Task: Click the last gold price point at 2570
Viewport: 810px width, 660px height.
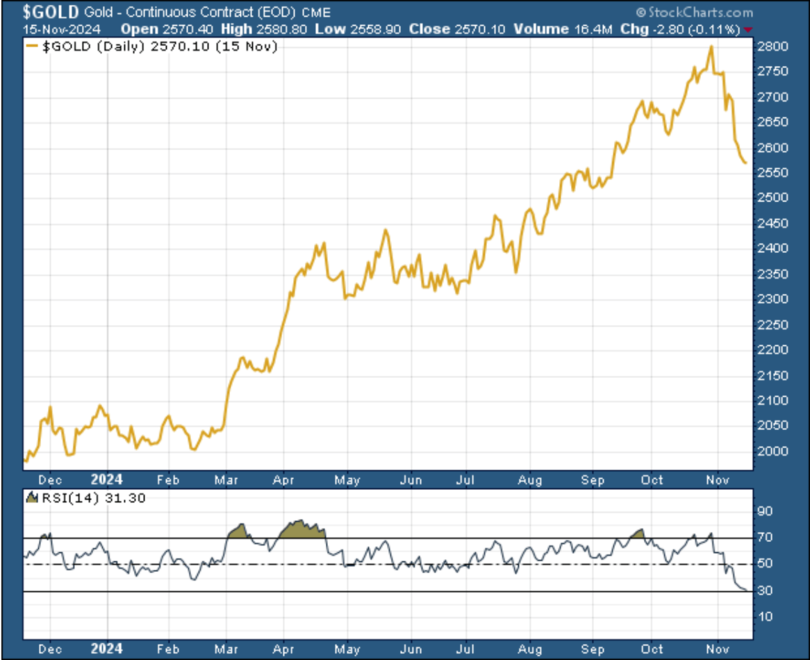Action: click(745, 163)
